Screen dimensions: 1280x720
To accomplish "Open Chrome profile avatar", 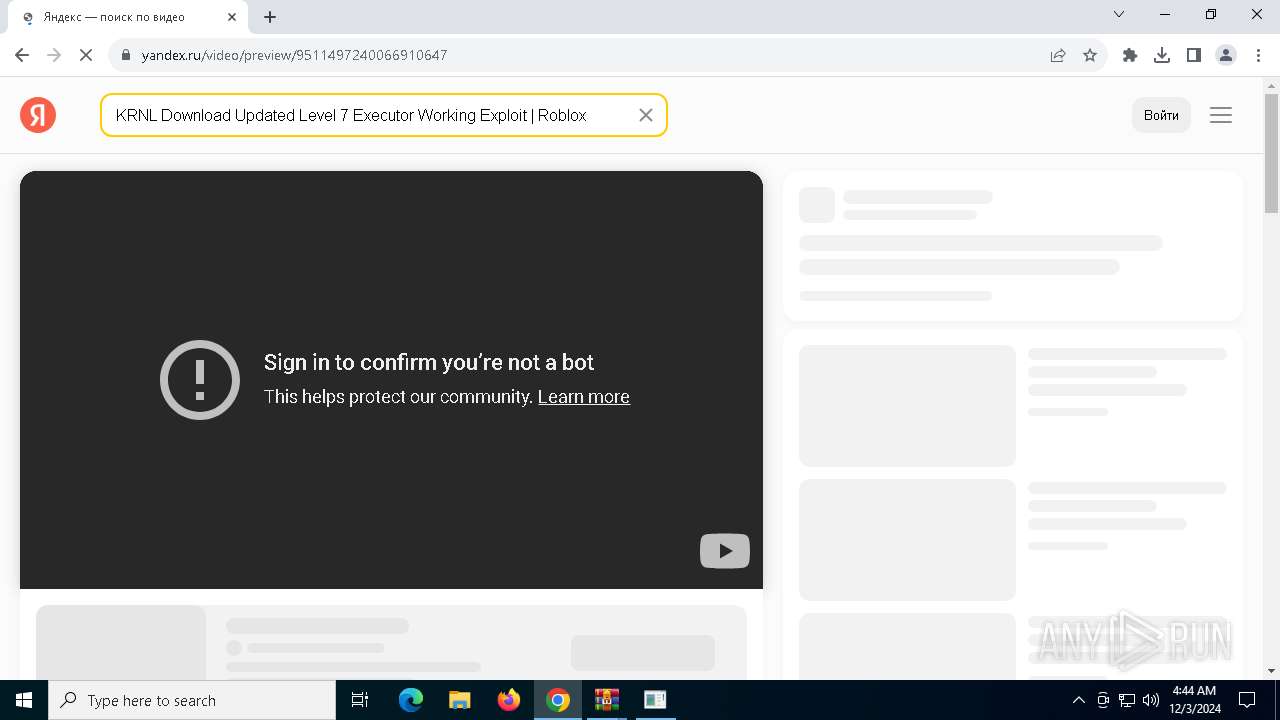I will 1226,55.
